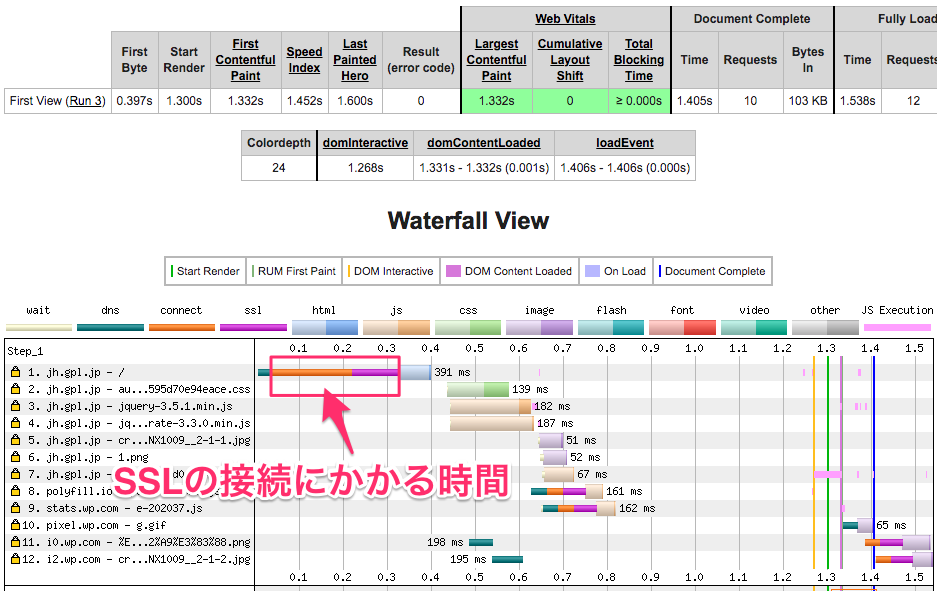The width and height of the screenshot is (937, 591).
Task: Click the lock icon for pixel.wp.com g.gif
Action: (x=16, y=525)
